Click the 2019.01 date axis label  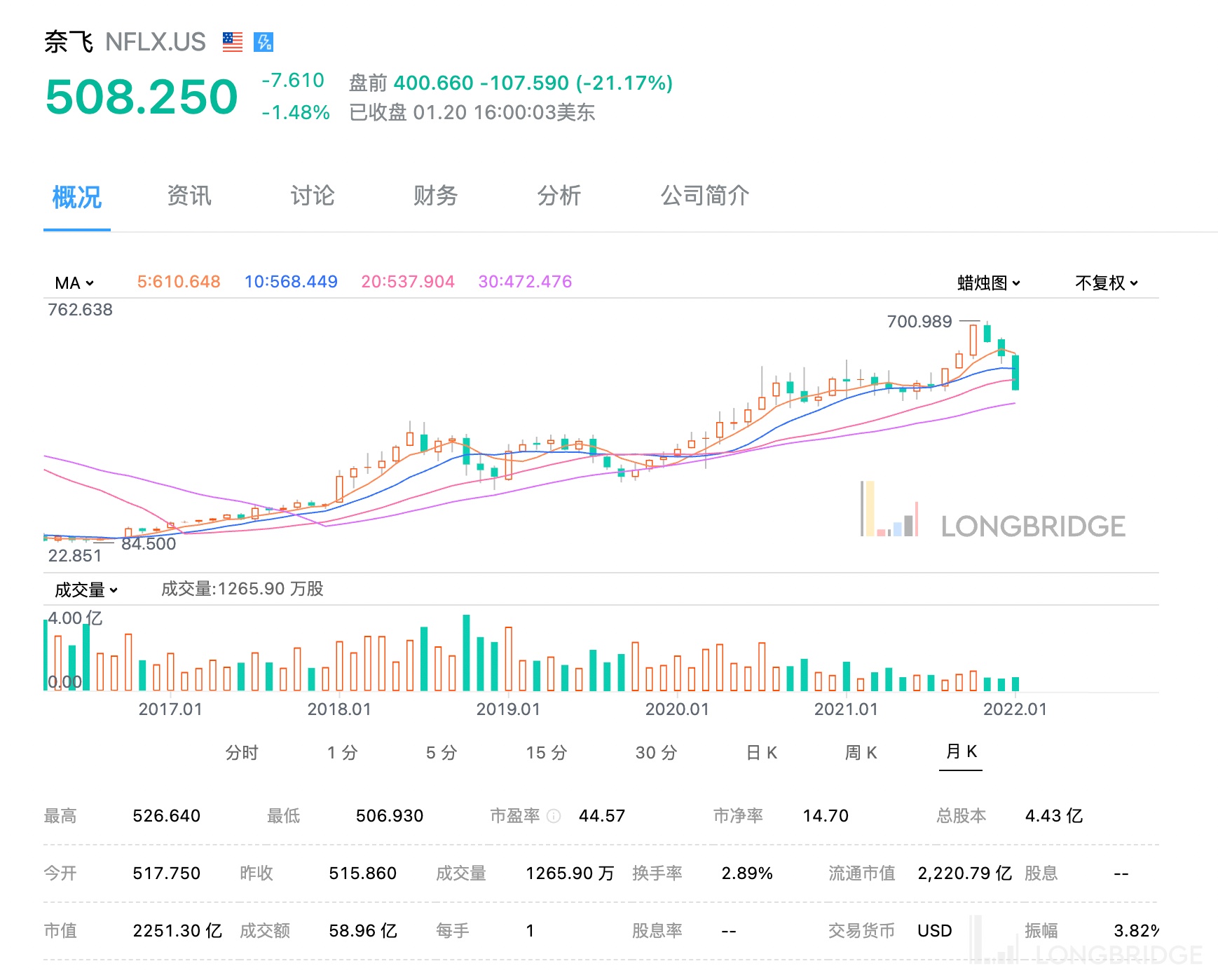508,709
